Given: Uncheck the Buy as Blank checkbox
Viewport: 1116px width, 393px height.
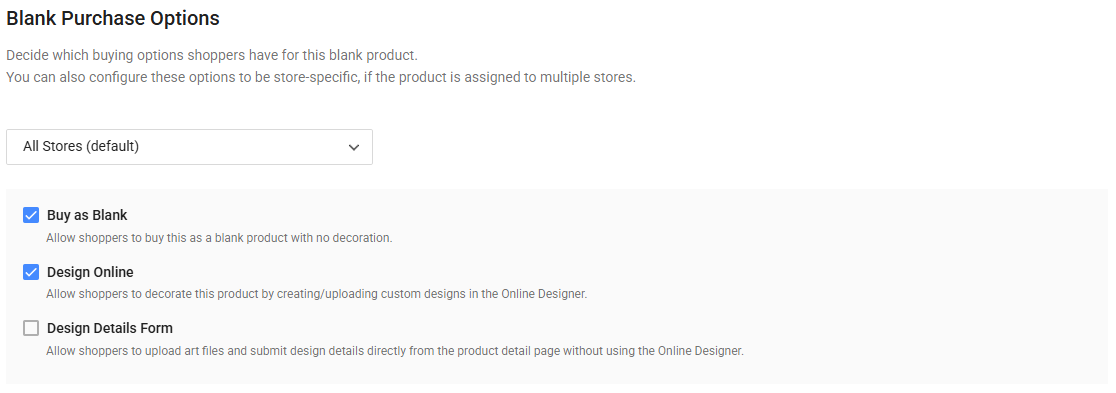Looking at the screenshot, I should pyautogui.click(x=31, y=215).
